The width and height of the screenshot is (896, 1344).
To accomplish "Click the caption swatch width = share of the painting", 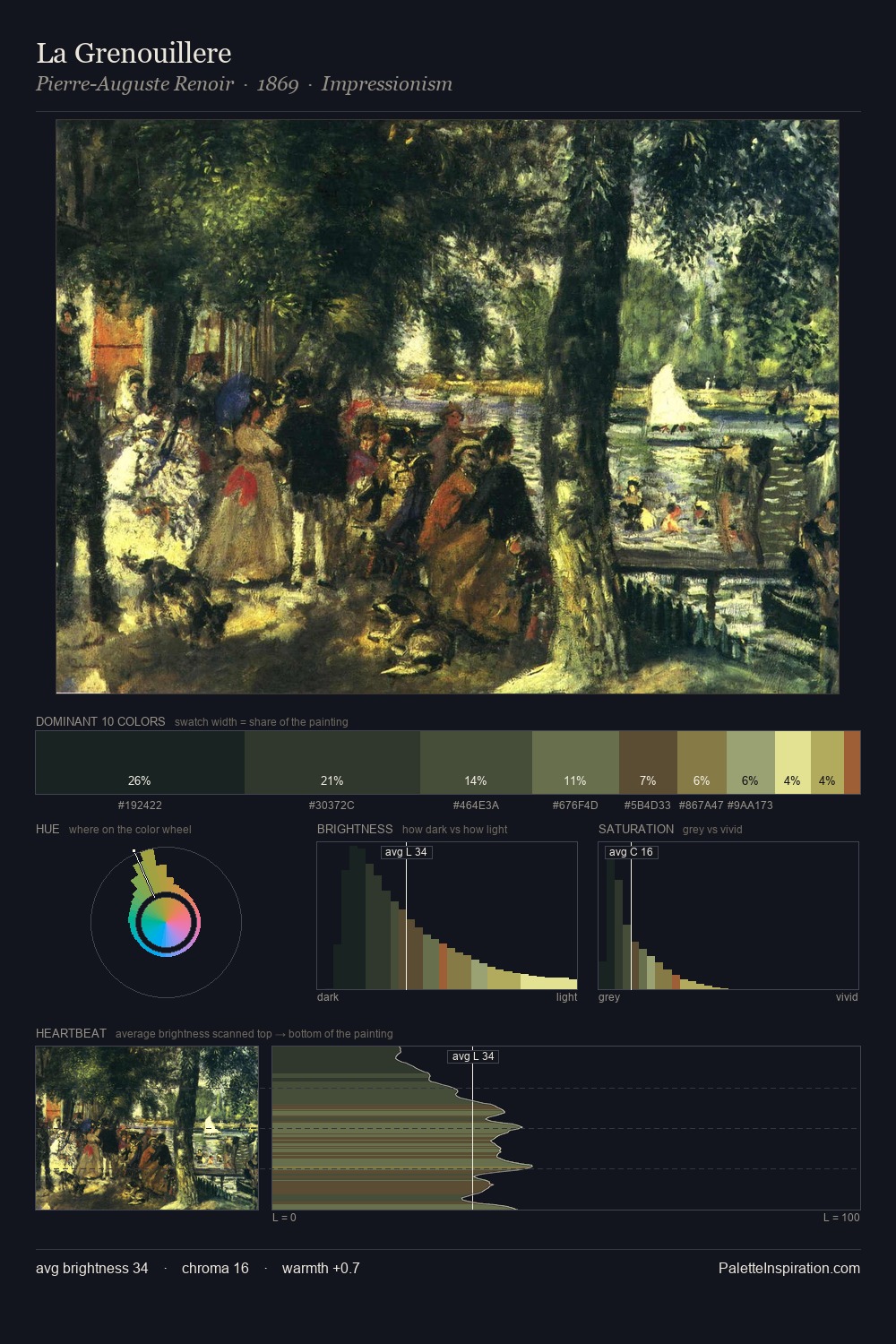I will [262, 722].
